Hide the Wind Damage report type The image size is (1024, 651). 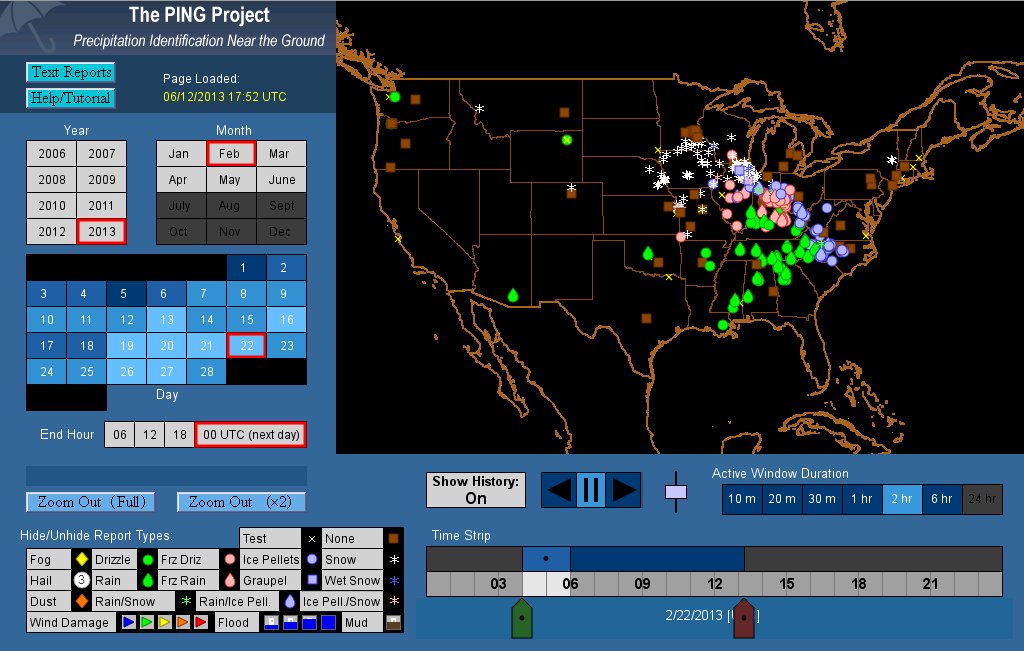click(69, 622)
